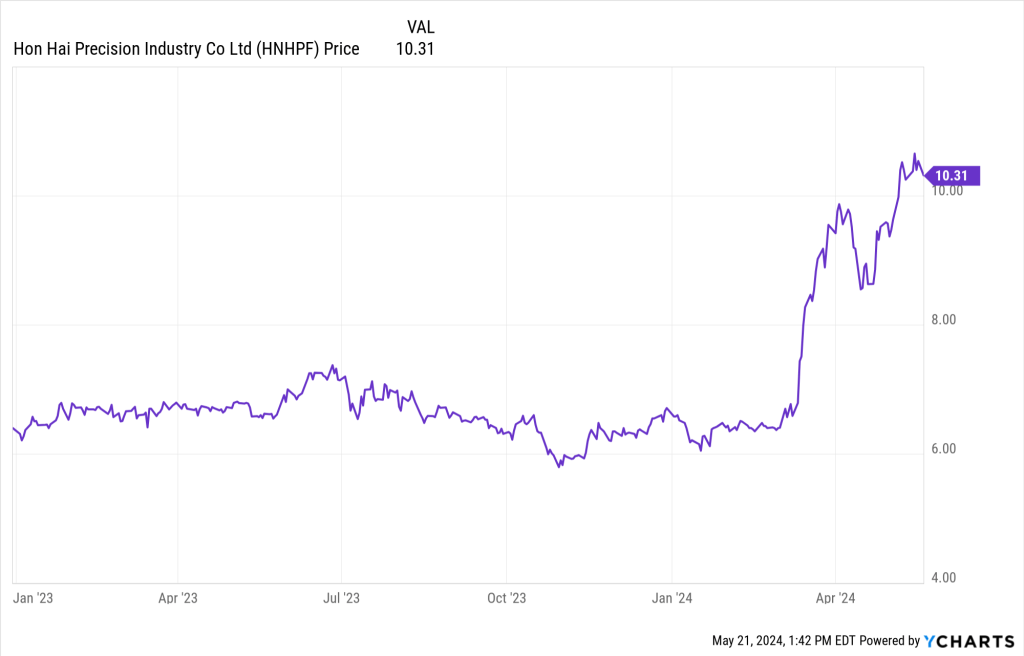Screen dimensions: 1024x656
Task: Click the 10.31 value under VAL
Action: tap(416, 48)
